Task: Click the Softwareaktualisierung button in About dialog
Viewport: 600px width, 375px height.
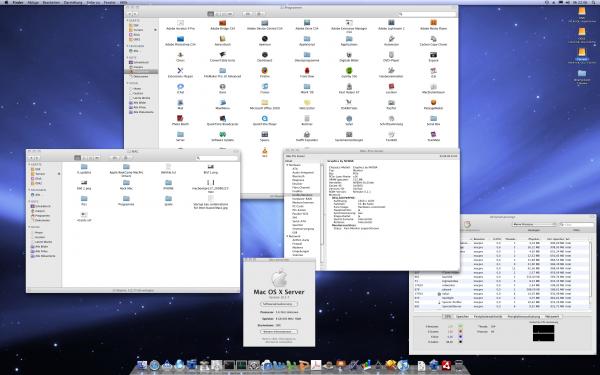Action: pyautogui.click(x=279, y=304)
